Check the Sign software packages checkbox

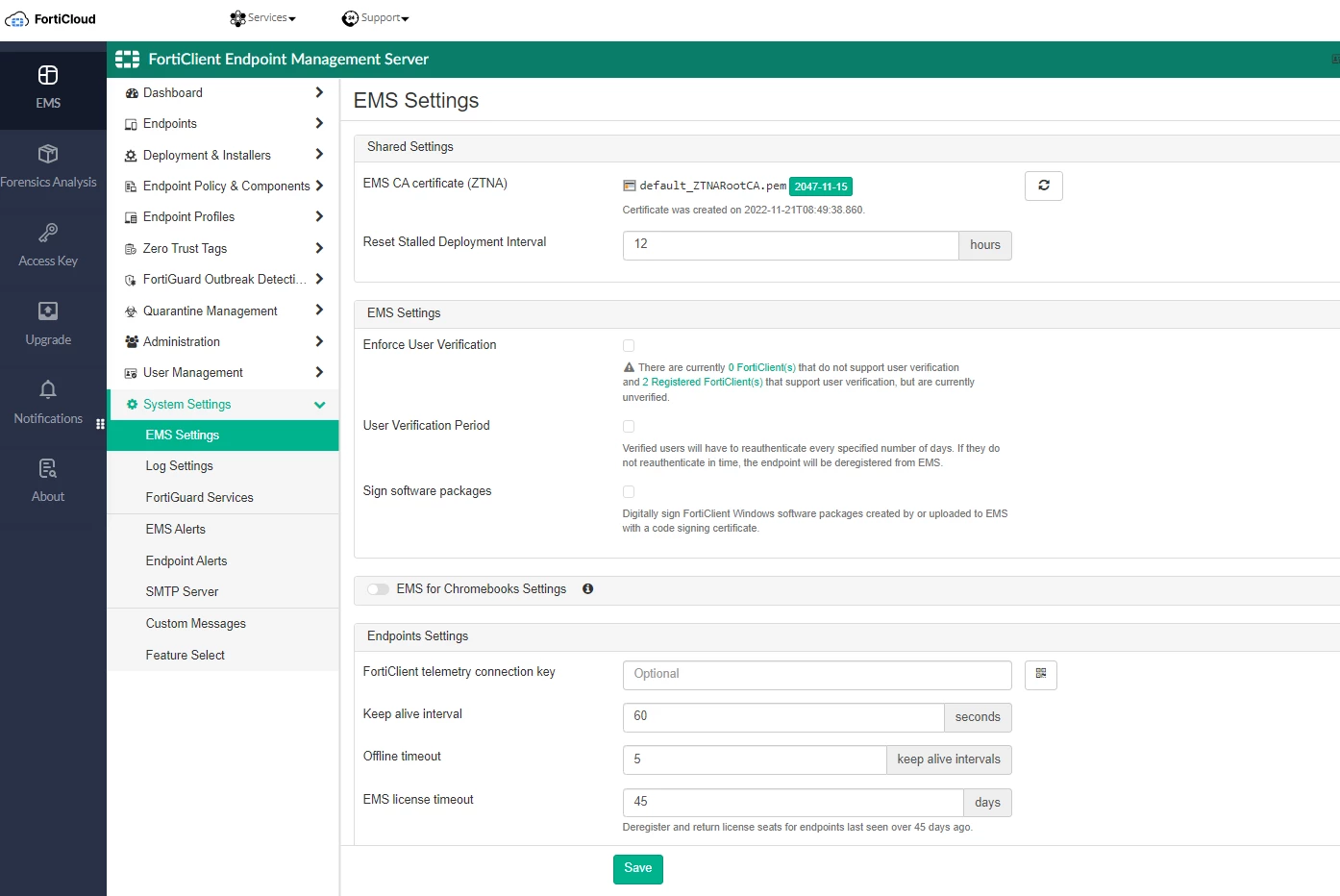click(629, 492)
